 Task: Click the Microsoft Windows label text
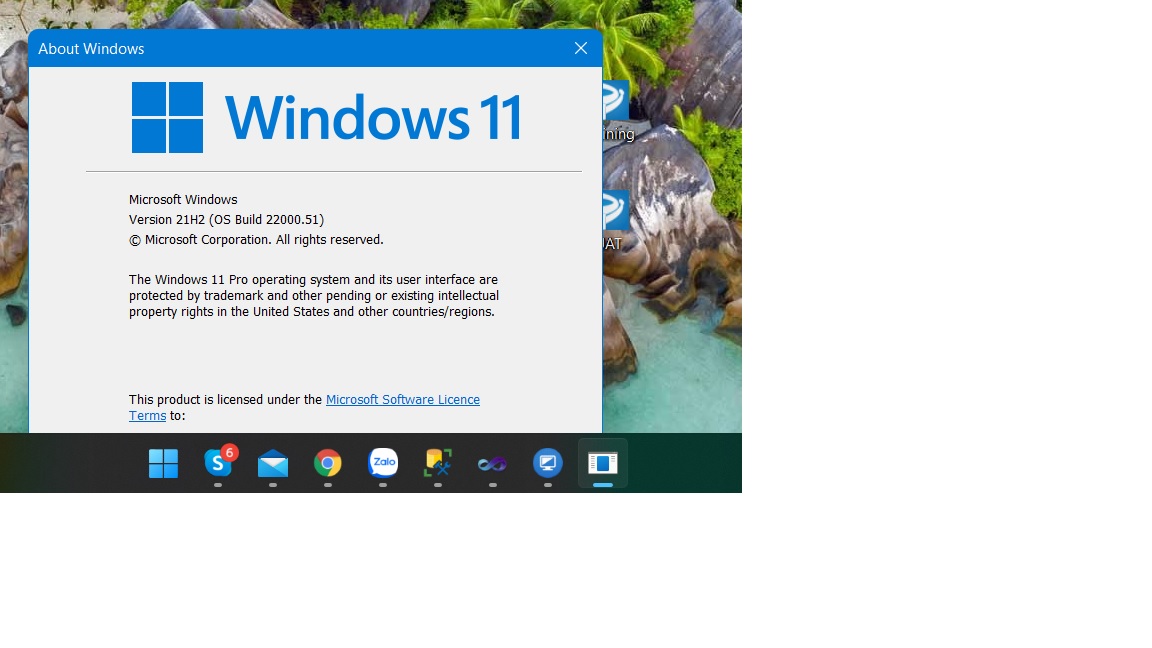(x=183, y=200)
